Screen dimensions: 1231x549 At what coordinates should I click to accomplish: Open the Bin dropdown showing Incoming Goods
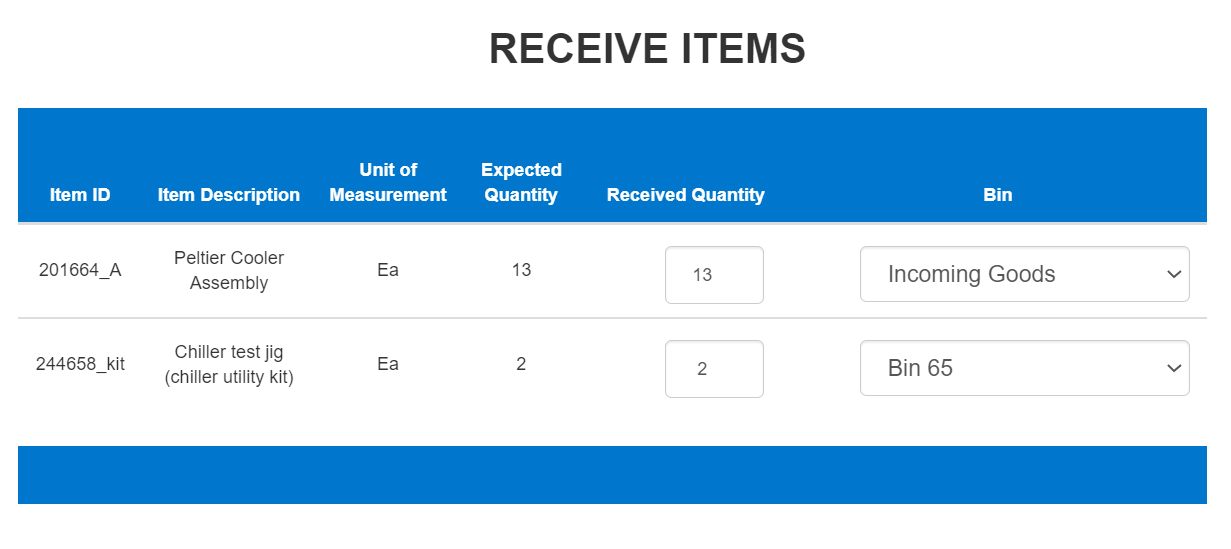1024,274
